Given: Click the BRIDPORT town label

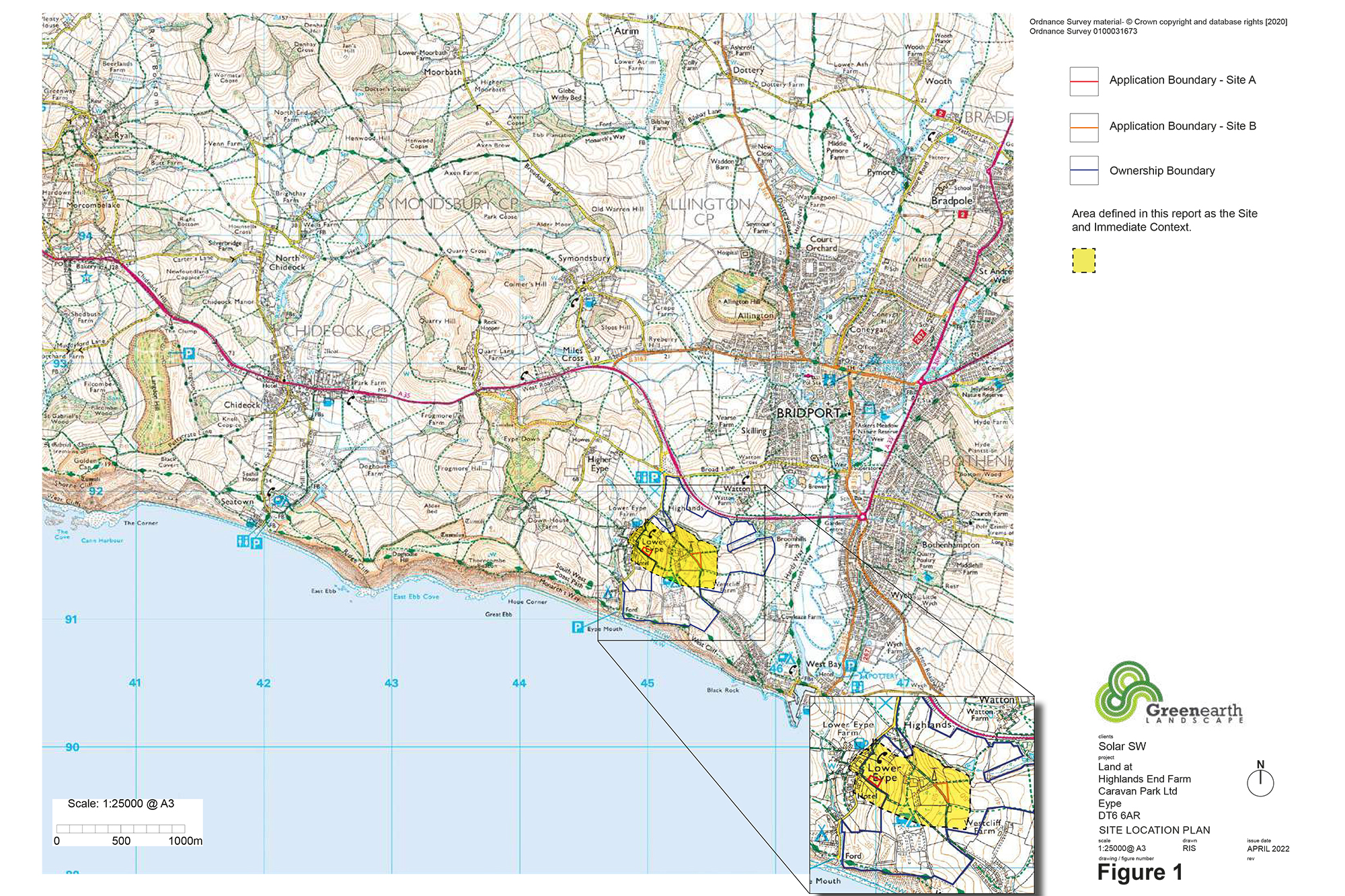Looking at the screenshot, I should 808,413.
